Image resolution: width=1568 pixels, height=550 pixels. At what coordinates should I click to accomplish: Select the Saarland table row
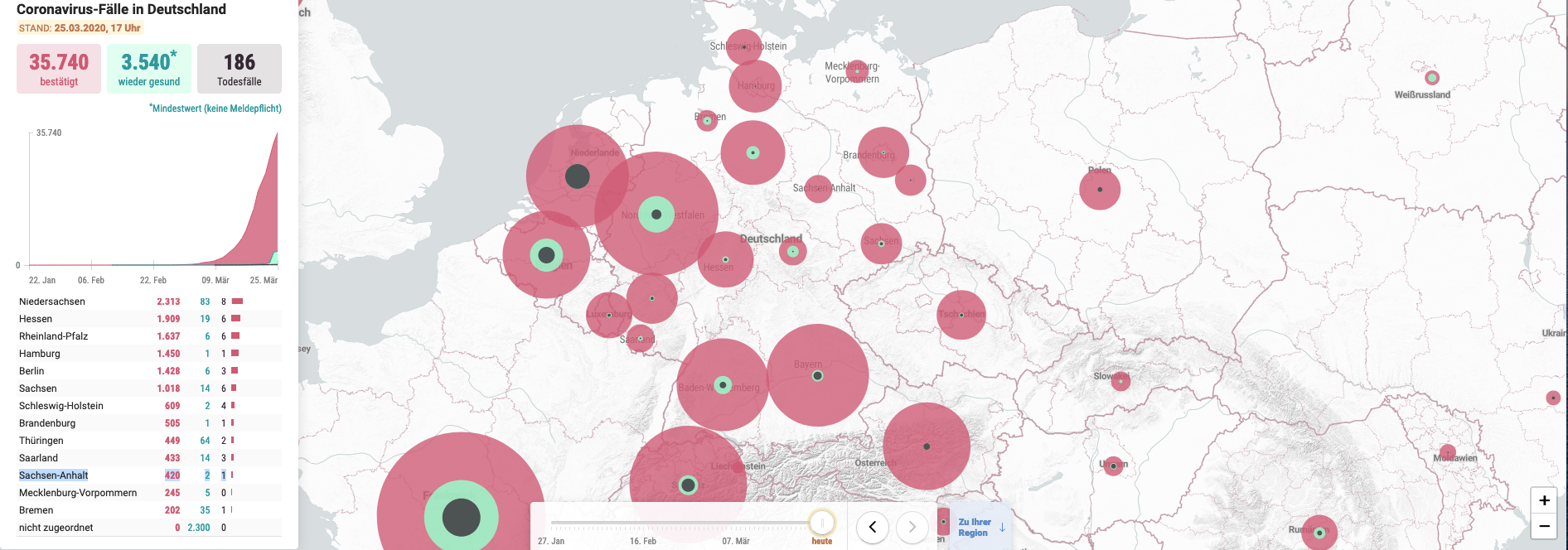point(149,458)
